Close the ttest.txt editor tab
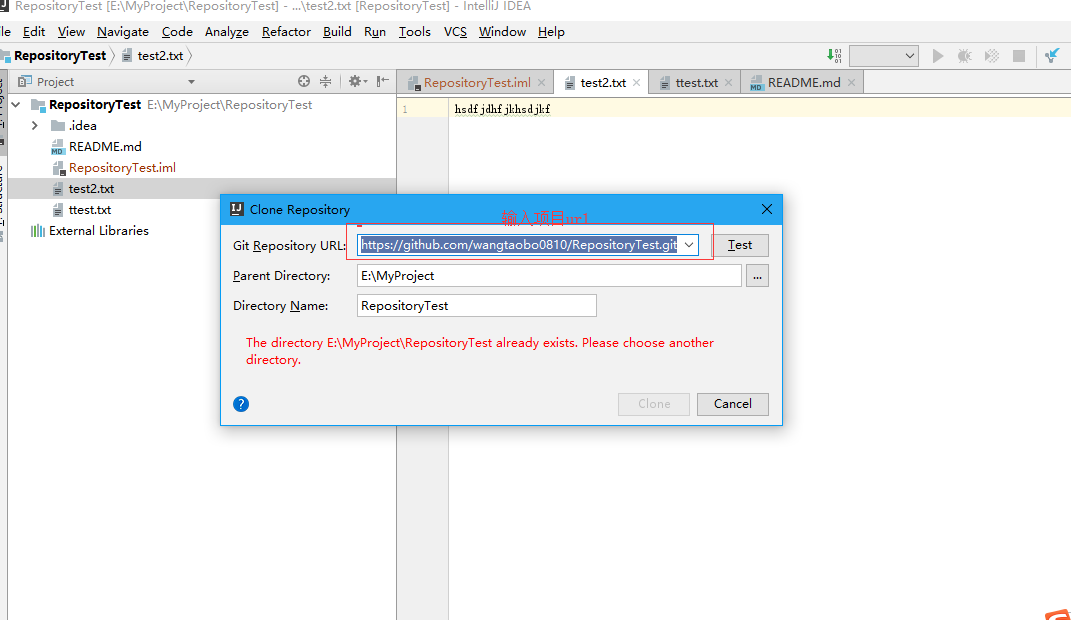The width and height of the screenshot is (1071, 620). pyautogui.click(x=728, y=83)
